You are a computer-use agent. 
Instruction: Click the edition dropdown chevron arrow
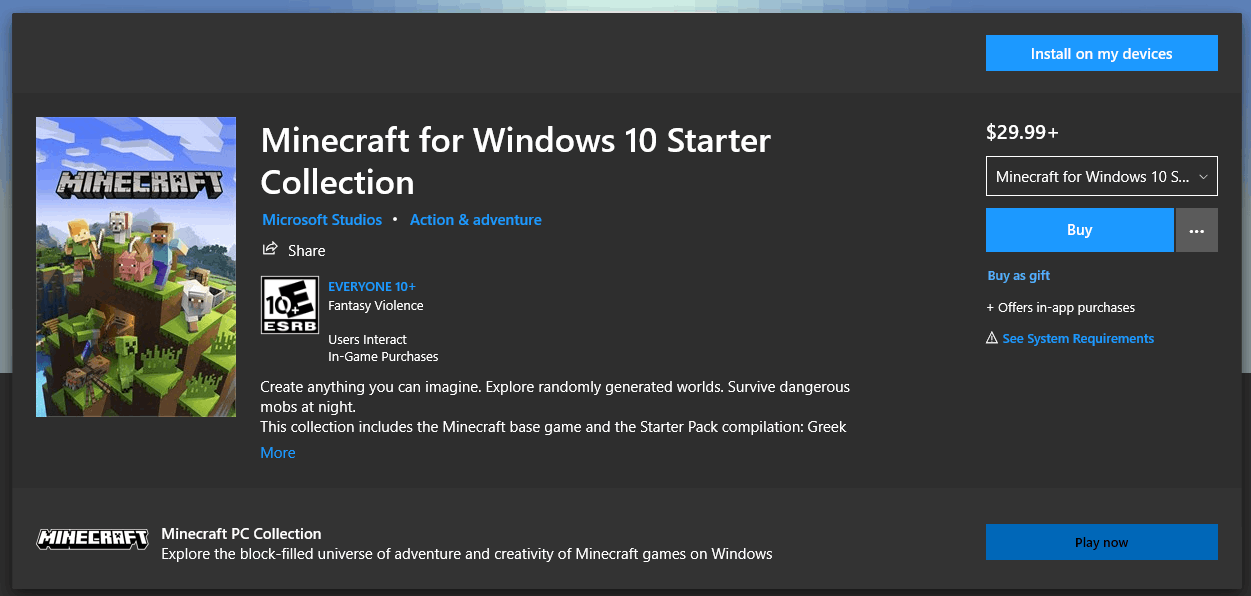pos(1203,177)
